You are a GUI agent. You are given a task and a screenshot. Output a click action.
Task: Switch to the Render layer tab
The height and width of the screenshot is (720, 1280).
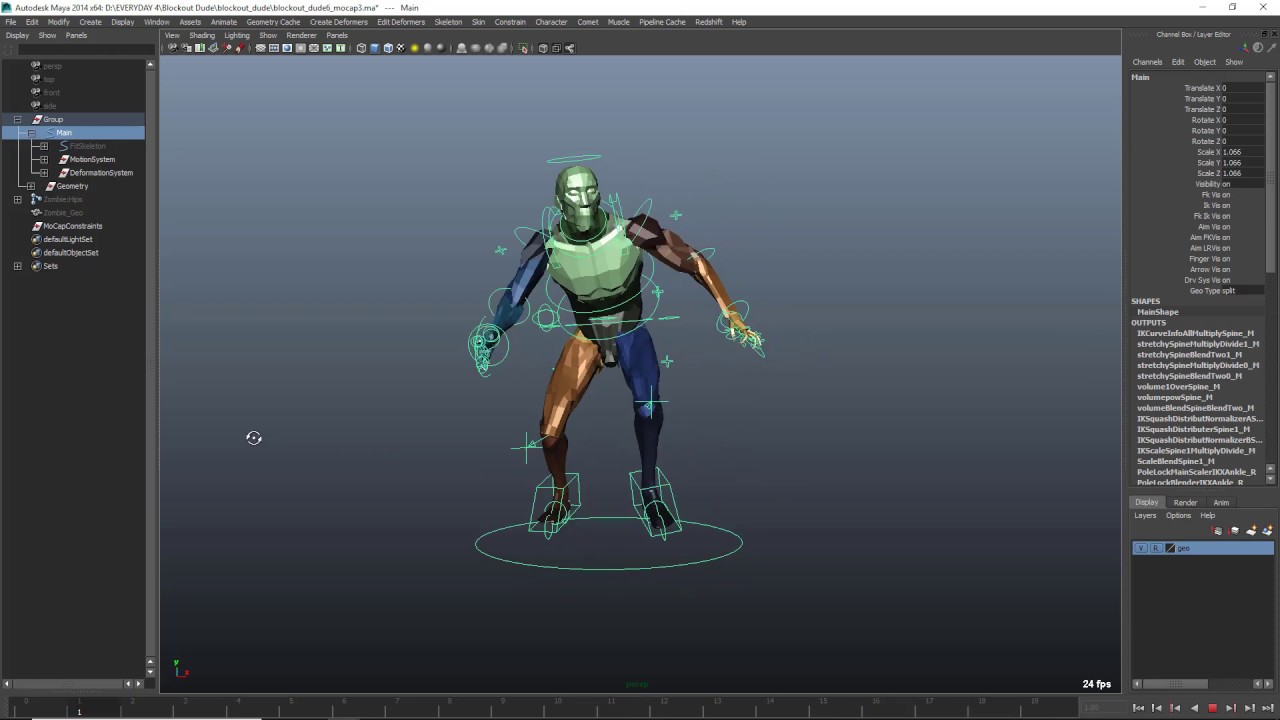[1185, 502]
